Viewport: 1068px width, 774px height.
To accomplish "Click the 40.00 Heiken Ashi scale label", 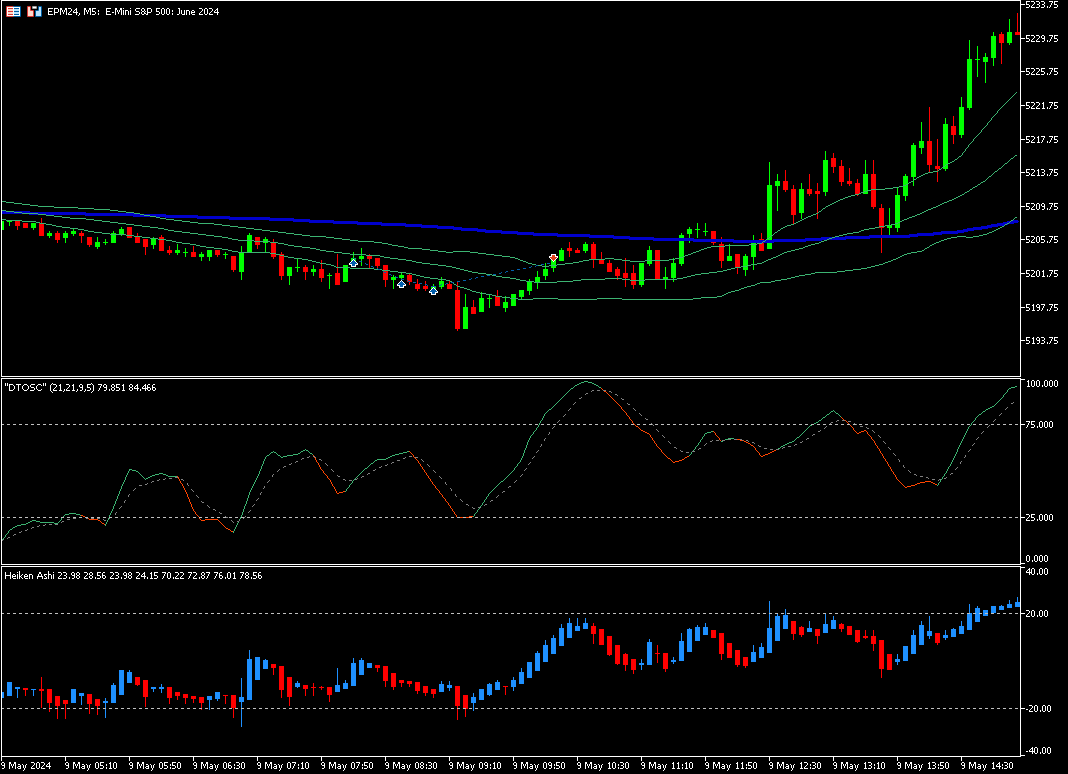I will (x=1037, y=572).
